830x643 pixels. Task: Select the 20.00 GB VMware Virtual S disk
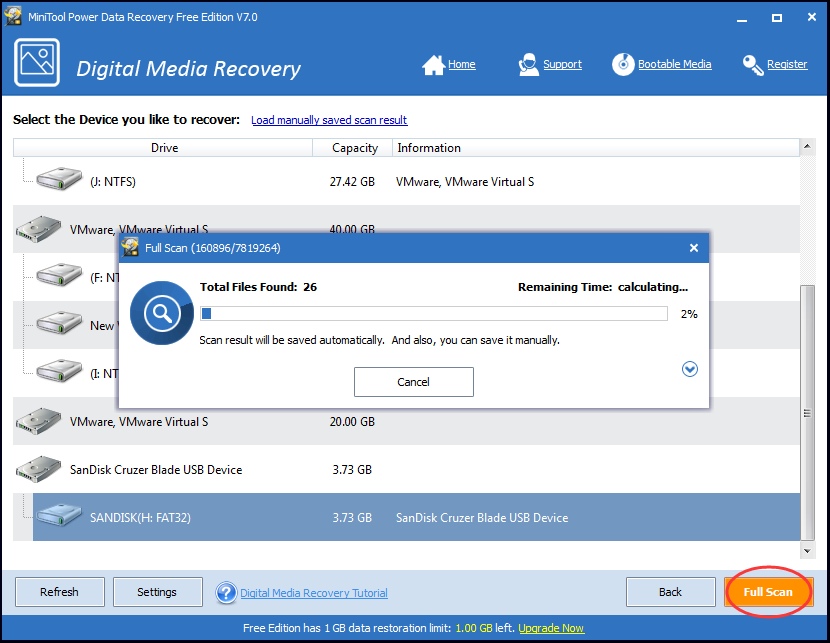(x=407, y=421)
